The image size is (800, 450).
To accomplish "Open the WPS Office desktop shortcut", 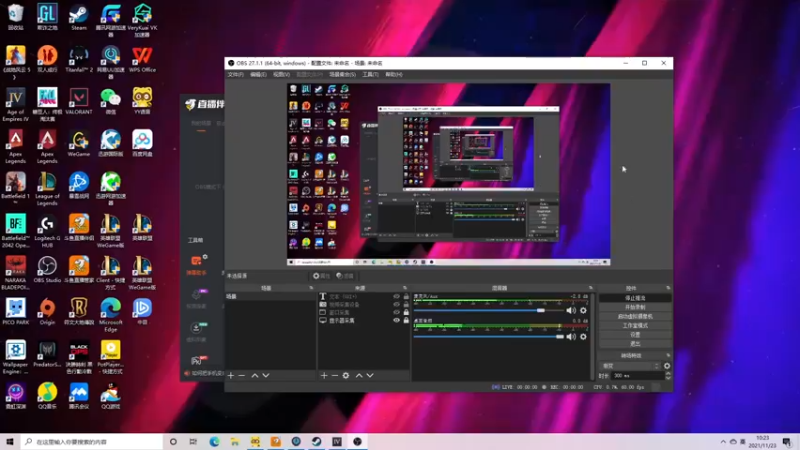I will 142,59.
